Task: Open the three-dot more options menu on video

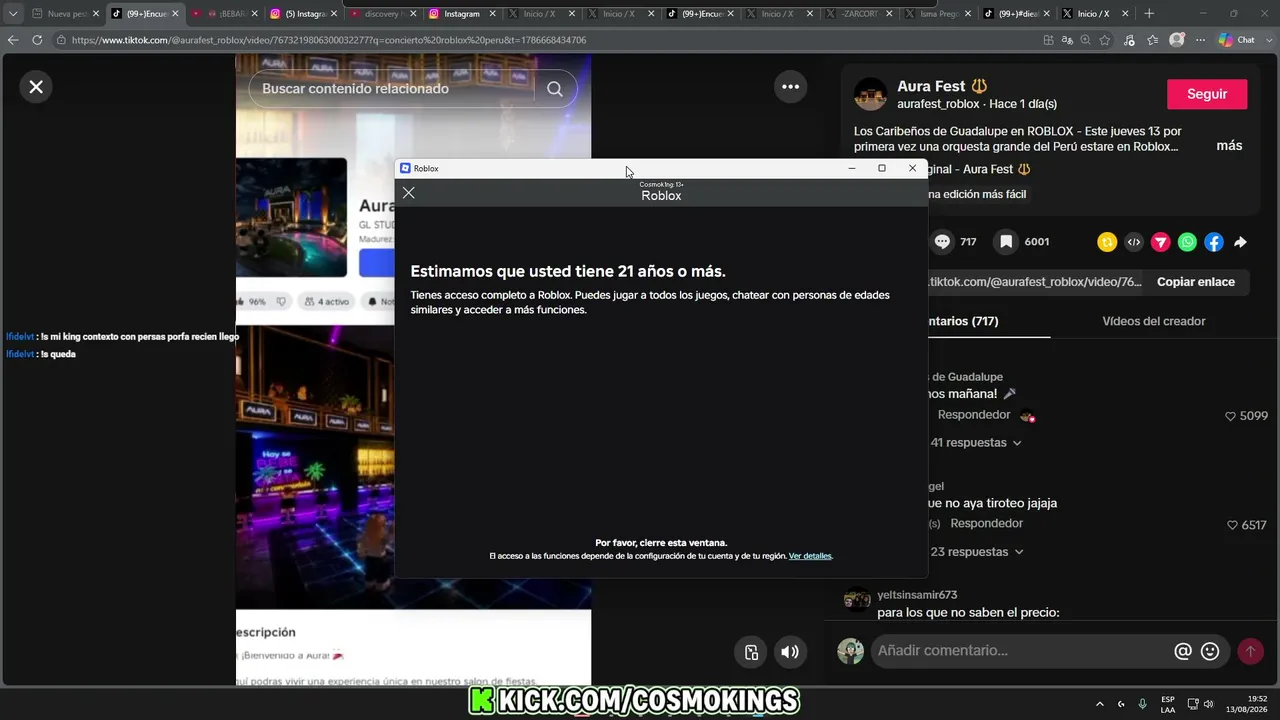Action: pyautogui.click(x=790, y=87)
